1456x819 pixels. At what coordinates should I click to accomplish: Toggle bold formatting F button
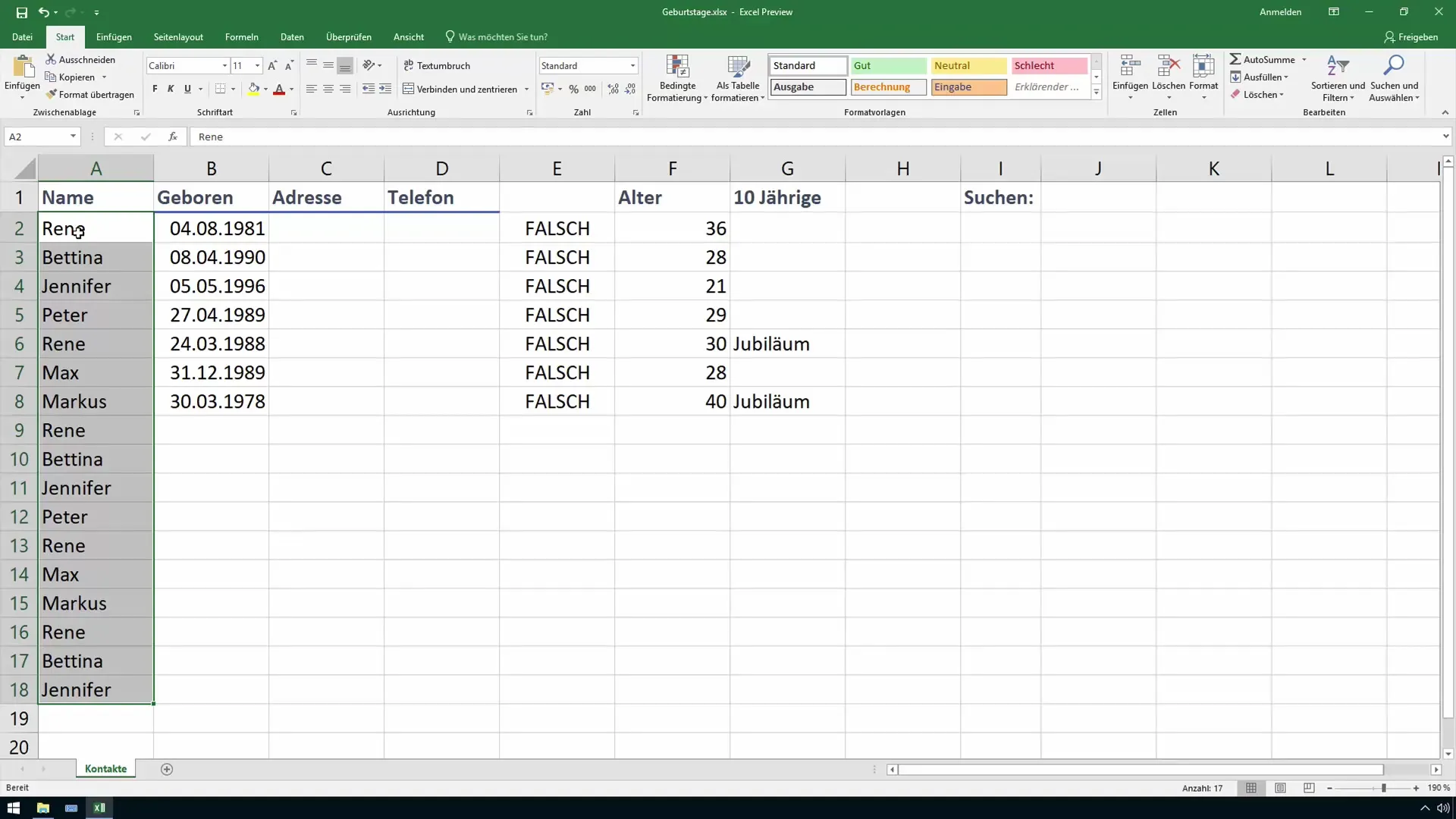[155, 89]
